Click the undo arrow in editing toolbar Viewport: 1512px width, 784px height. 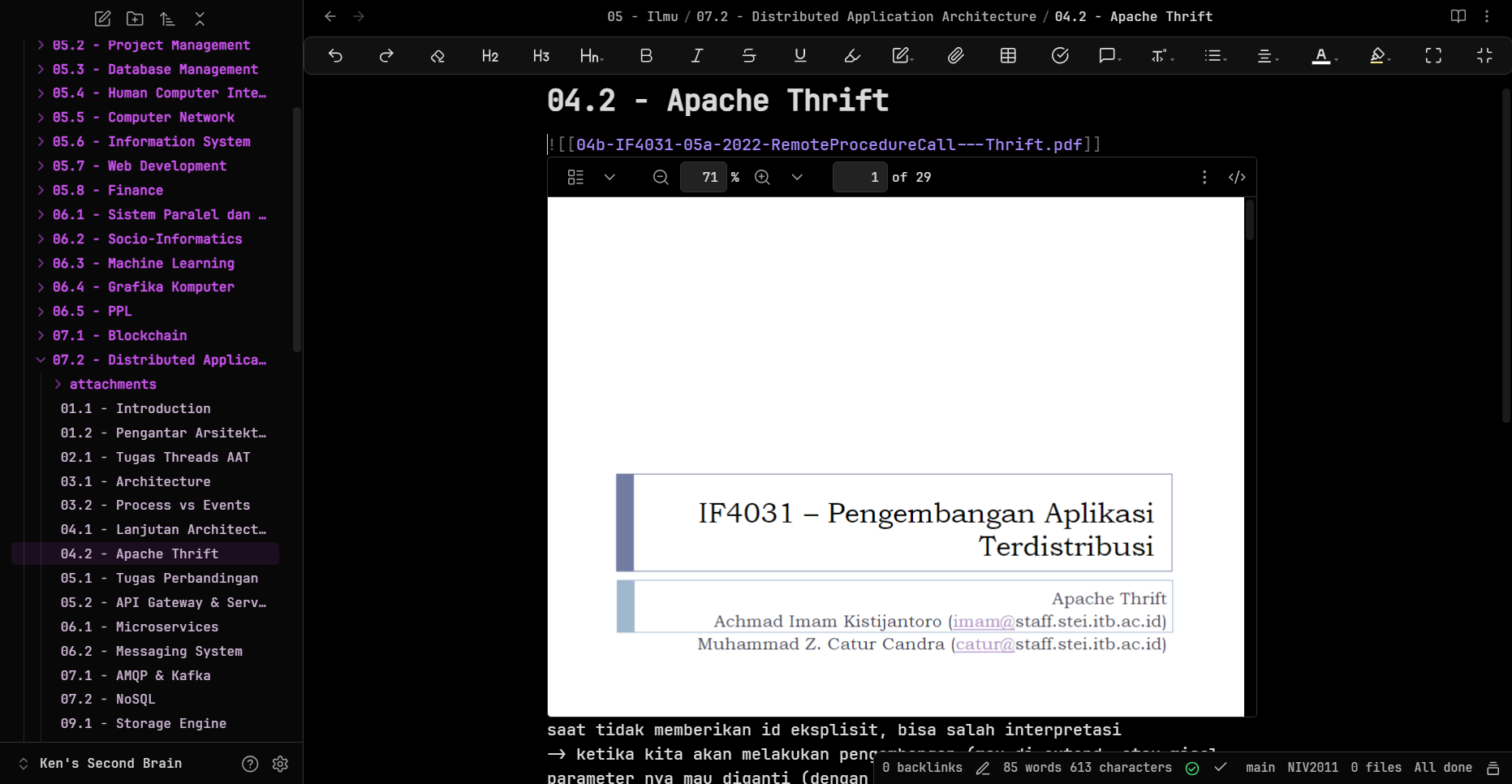point(335,56)
